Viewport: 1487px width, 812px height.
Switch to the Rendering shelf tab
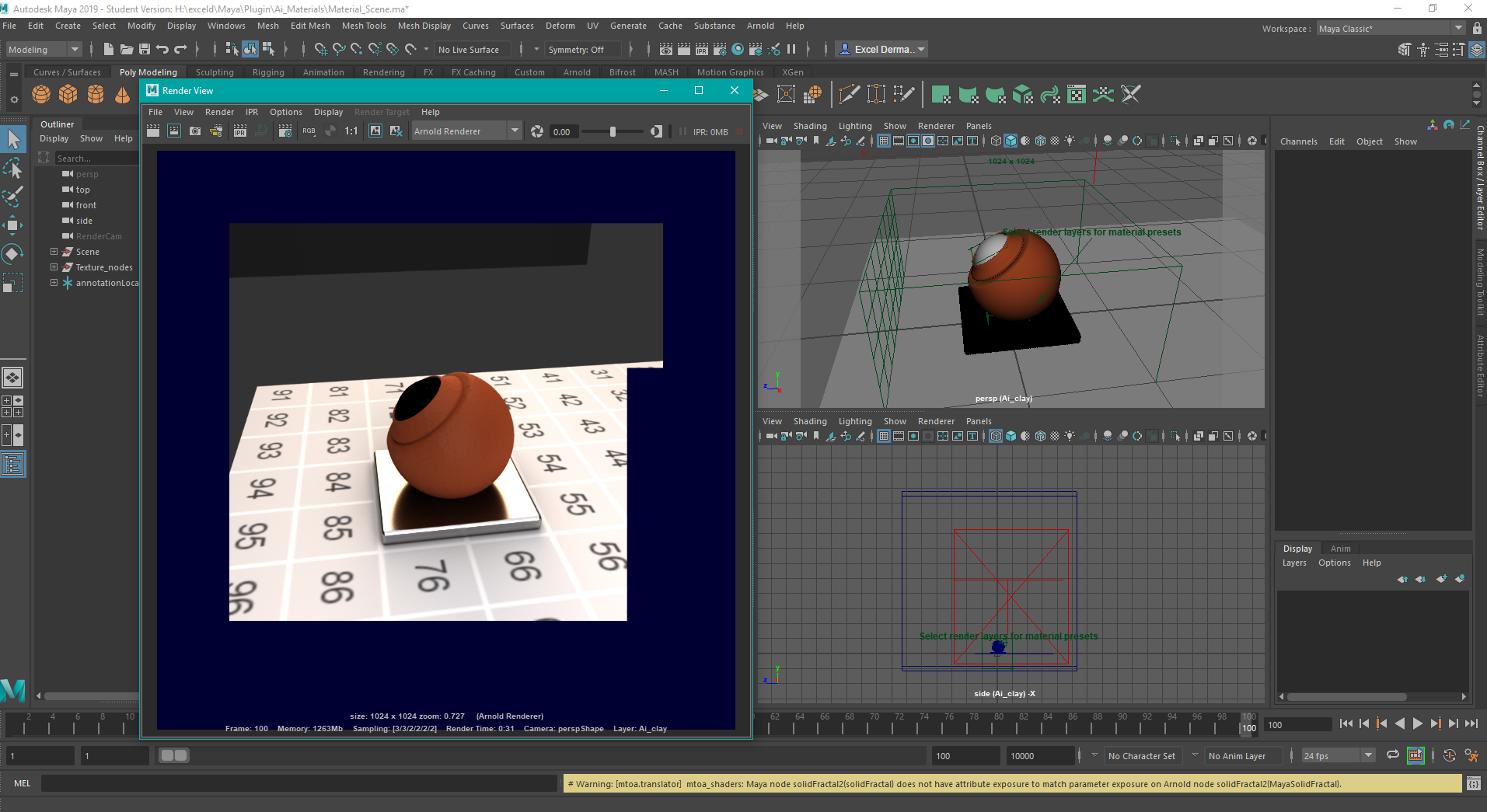(x=383, y=71)
